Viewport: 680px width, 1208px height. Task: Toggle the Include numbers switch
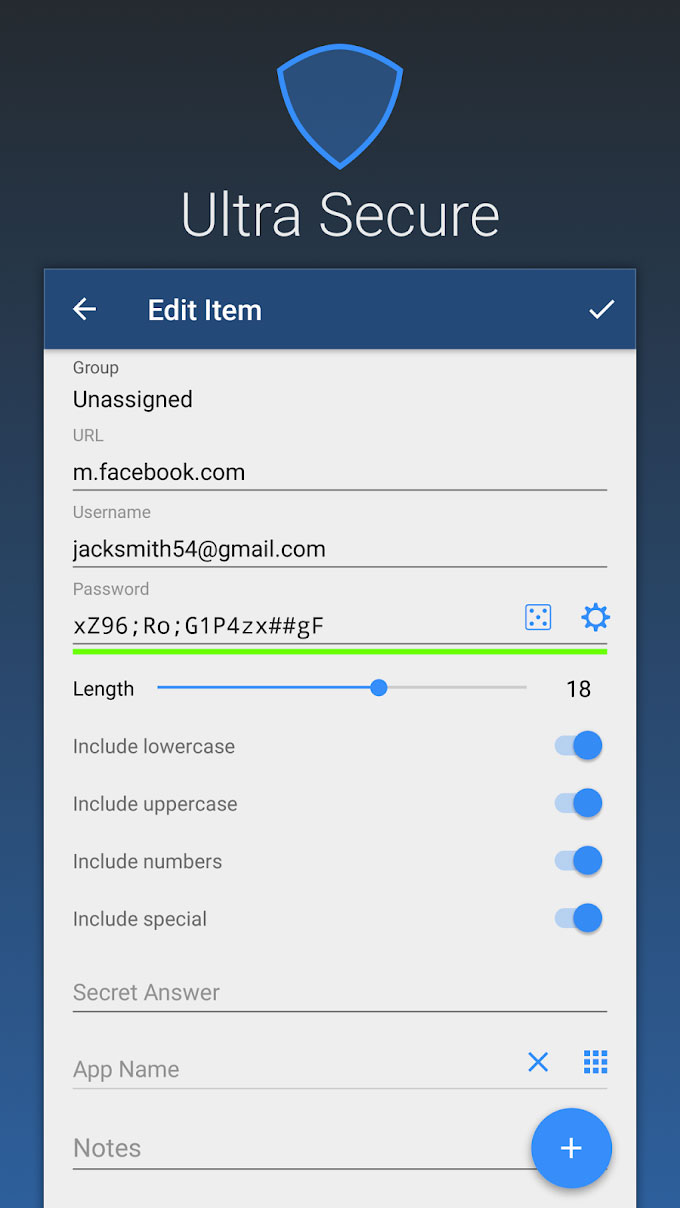point(580,861)
